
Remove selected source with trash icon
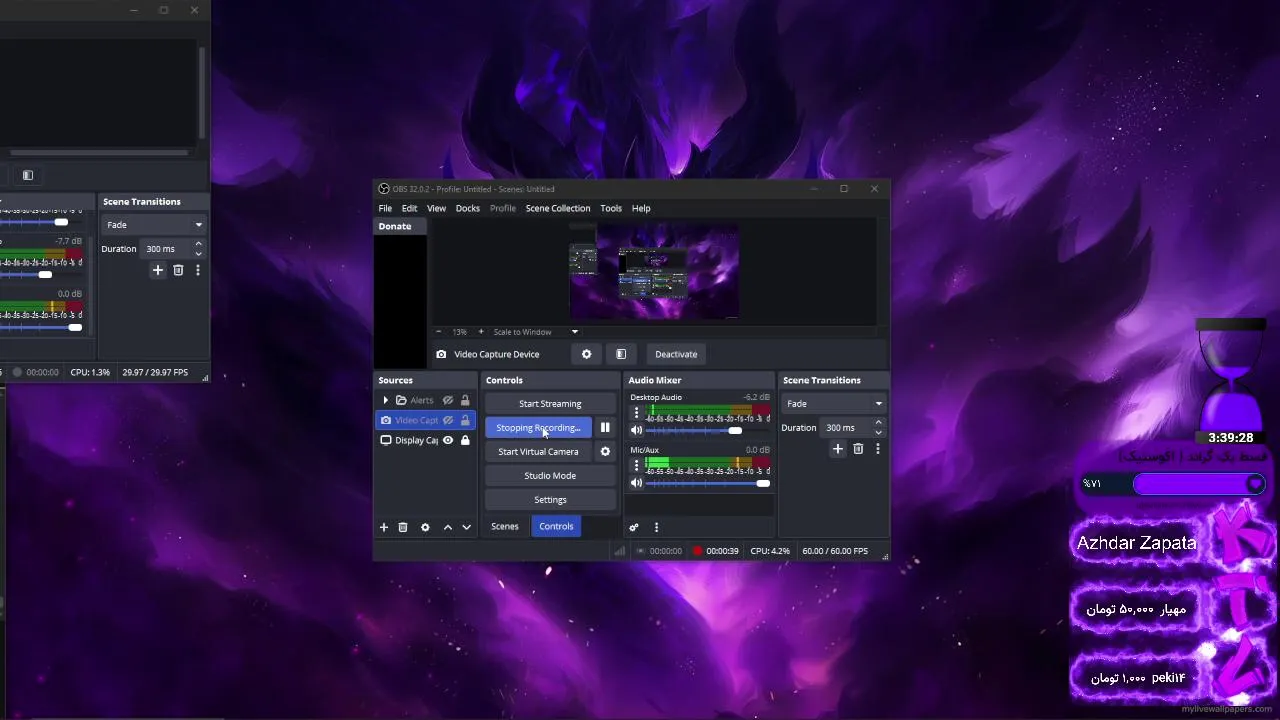tap(403, 527)
